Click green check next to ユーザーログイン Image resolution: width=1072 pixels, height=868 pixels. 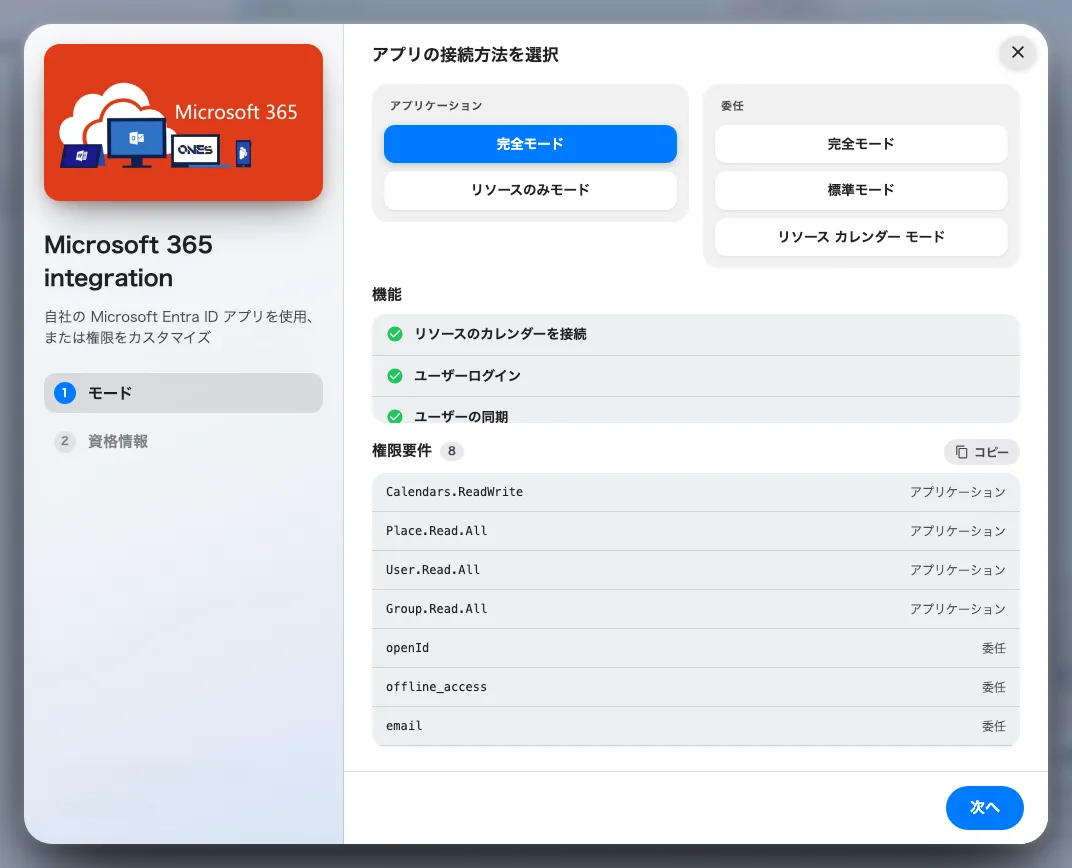(x=394, y=376)
